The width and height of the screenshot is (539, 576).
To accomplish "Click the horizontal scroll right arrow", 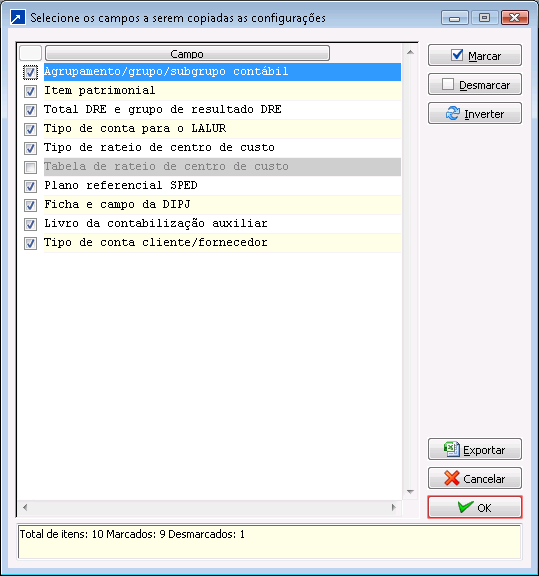I will (394, 507).
